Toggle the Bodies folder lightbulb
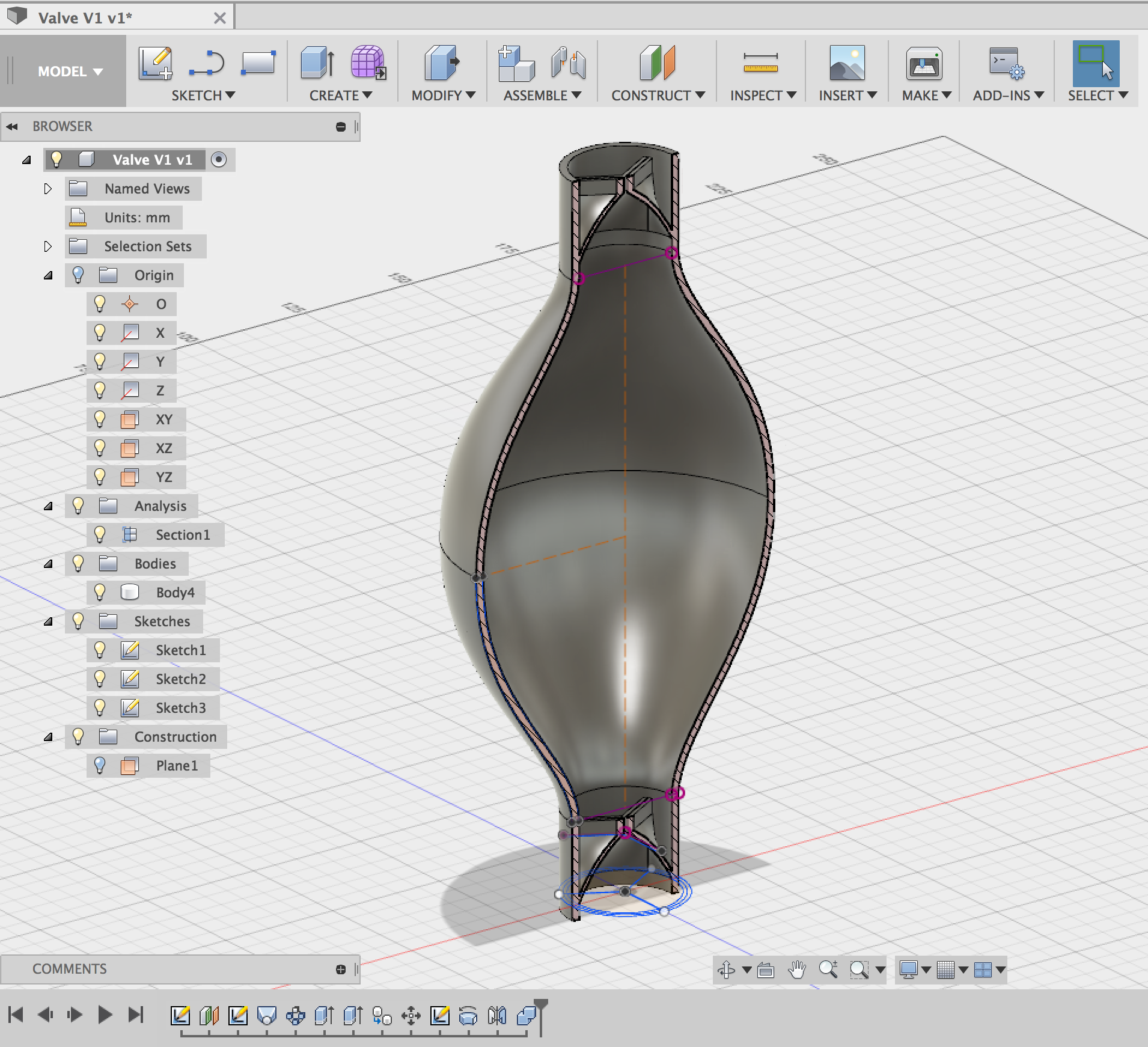Image resolution: width=1148 pixels, height=1047 pixels. (78, 563)
